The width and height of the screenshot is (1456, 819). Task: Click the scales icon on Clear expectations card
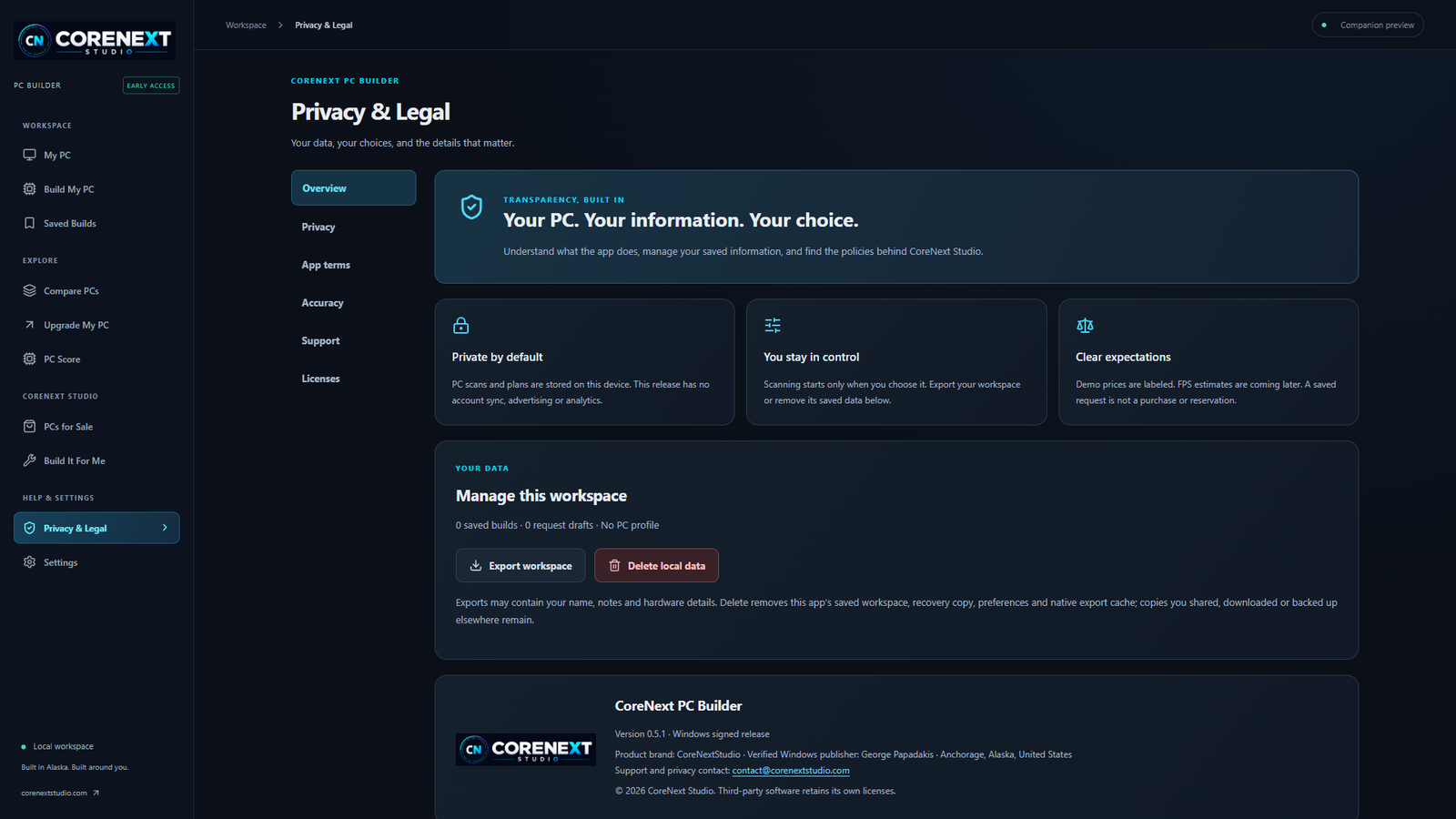[x=1085, y=325]
